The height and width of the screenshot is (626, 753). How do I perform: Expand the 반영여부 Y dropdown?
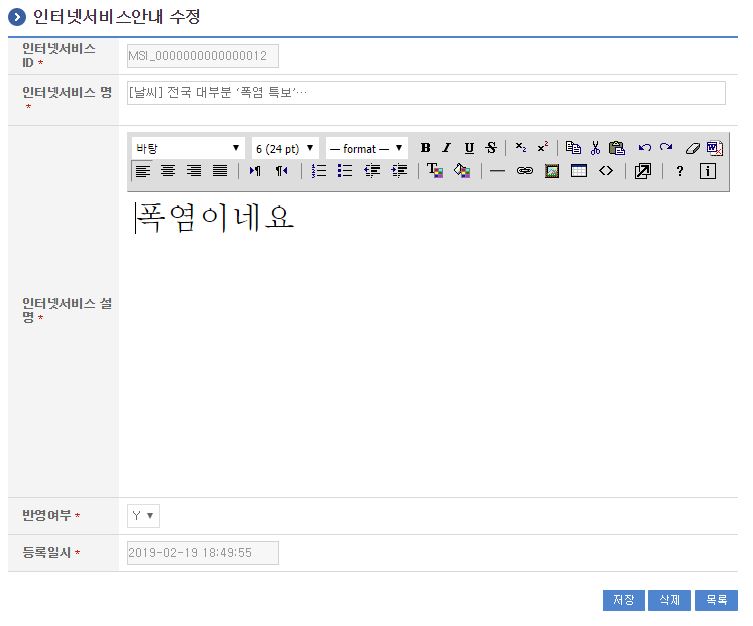[143, 516]
